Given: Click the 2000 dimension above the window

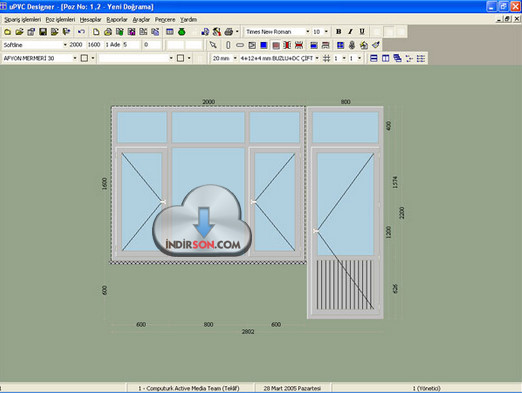Looking at the screenshot, I should (x=209, y=102).
